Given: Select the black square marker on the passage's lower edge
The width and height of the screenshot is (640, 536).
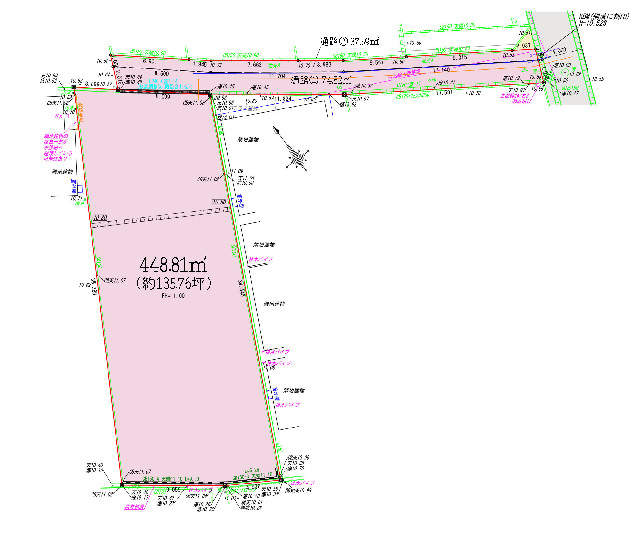Looking at the screenshot, I should pos(344,95).
